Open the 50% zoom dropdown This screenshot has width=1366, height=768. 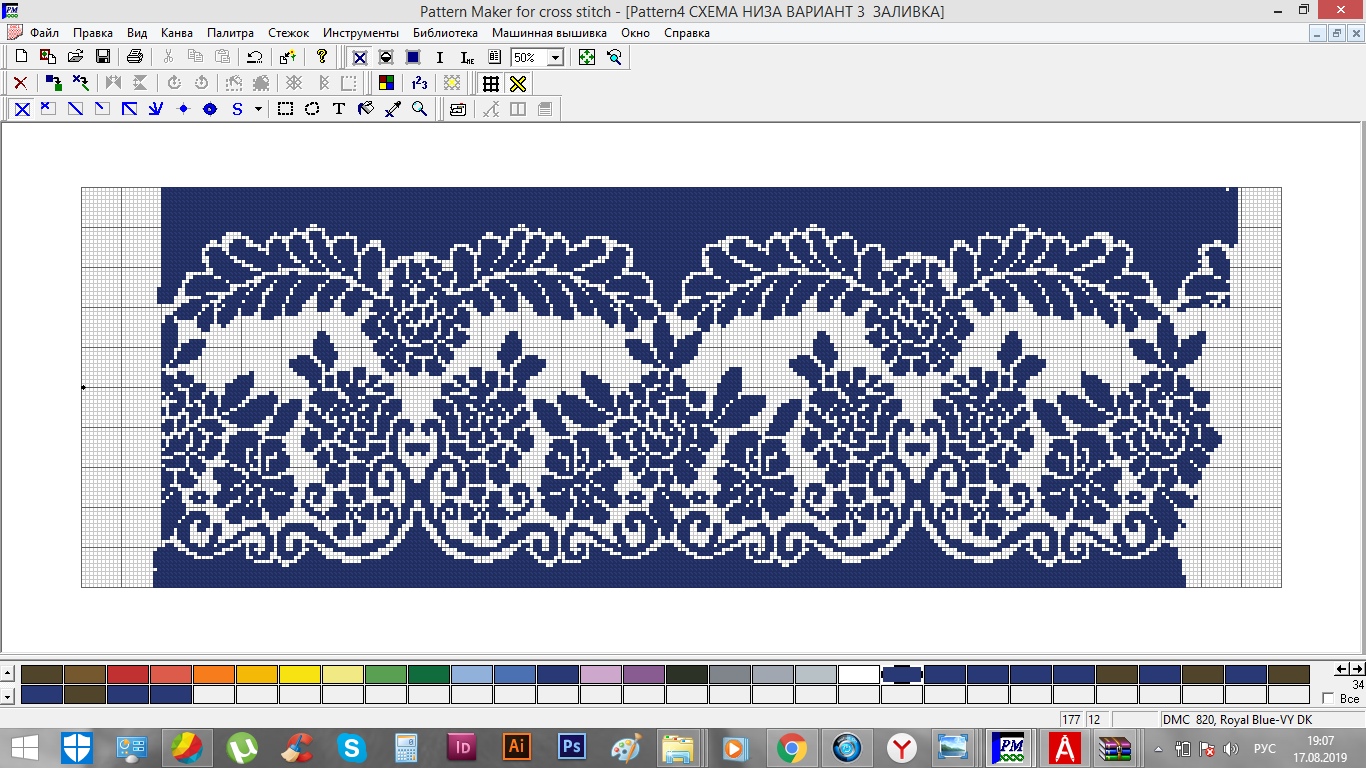[555, 58]
